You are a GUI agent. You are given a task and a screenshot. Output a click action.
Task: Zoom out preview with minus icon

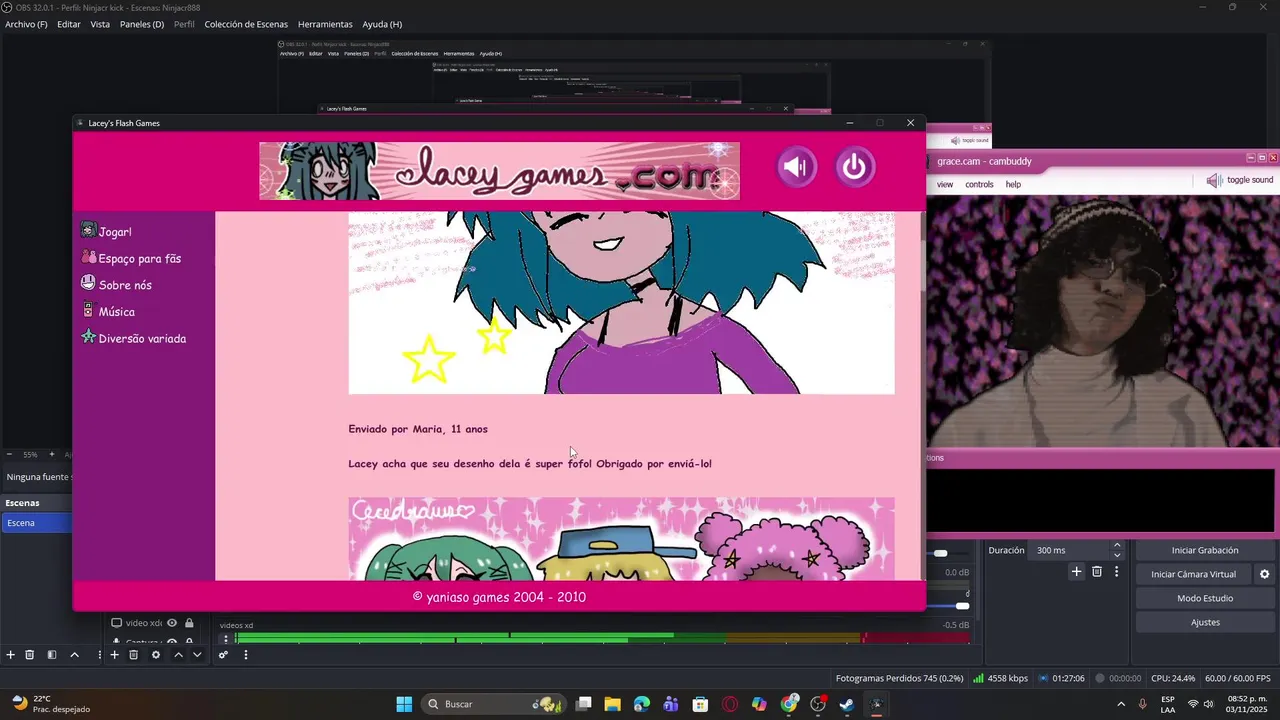pos(10,454)
